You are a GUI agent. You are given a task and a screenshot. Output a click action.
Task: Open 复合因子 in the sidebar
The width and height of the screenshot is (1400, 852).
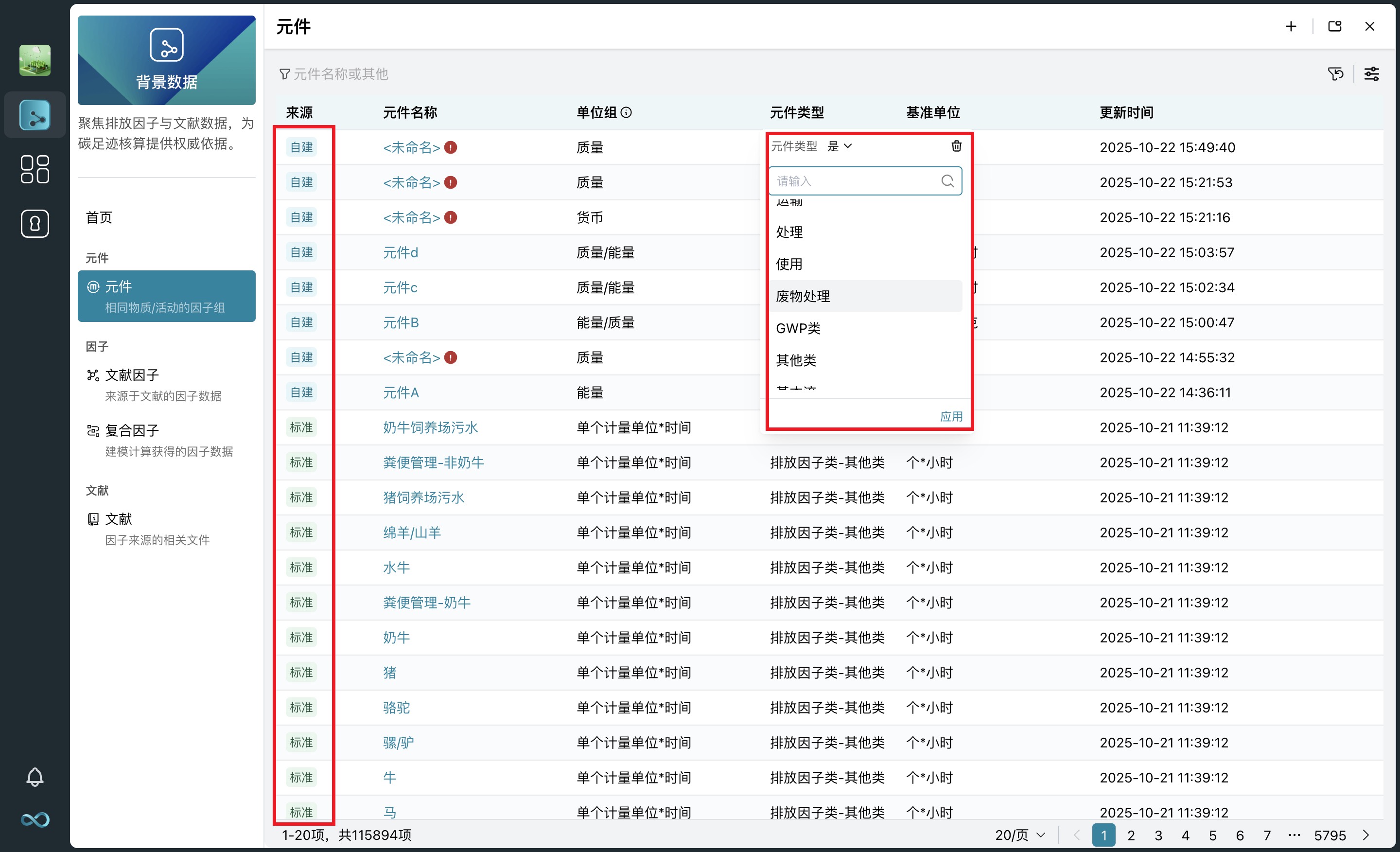coord(132,430)
